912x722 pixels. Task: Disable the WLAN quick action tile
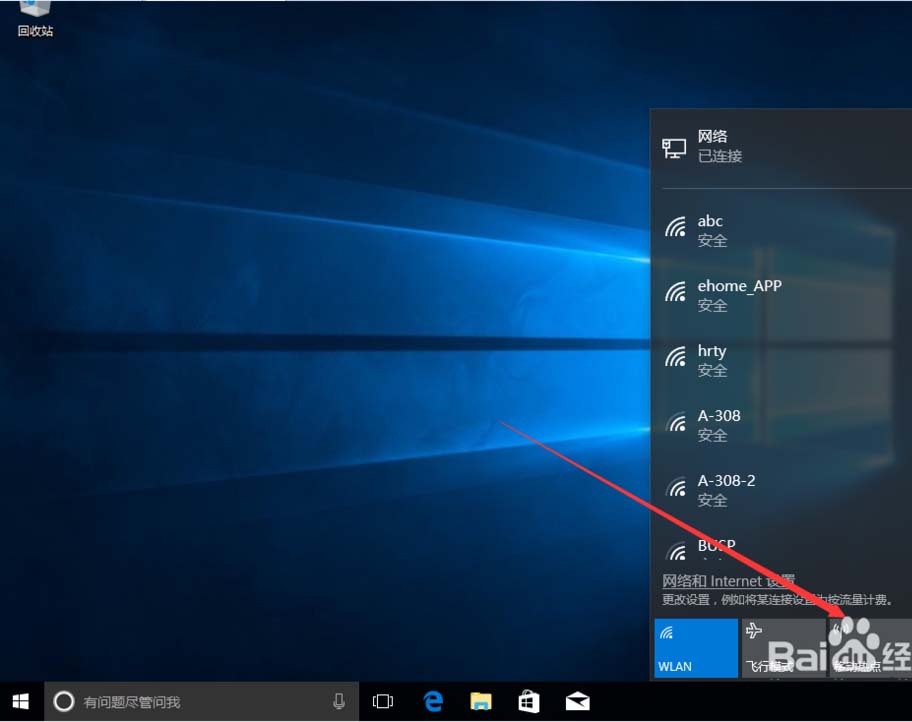tap(694, 646)
